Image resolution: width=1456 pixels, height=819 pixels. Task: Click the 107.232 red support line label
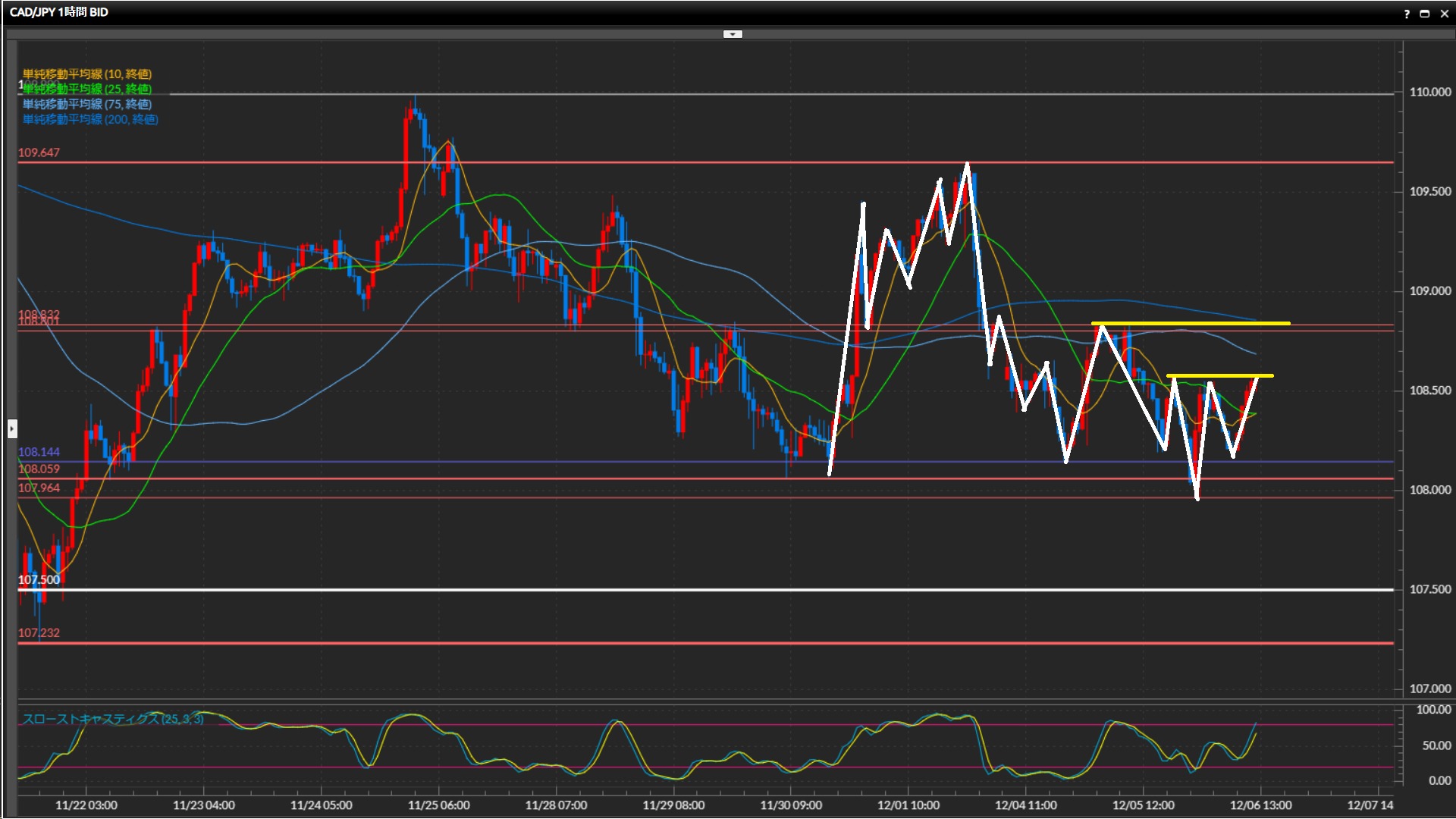39,632
